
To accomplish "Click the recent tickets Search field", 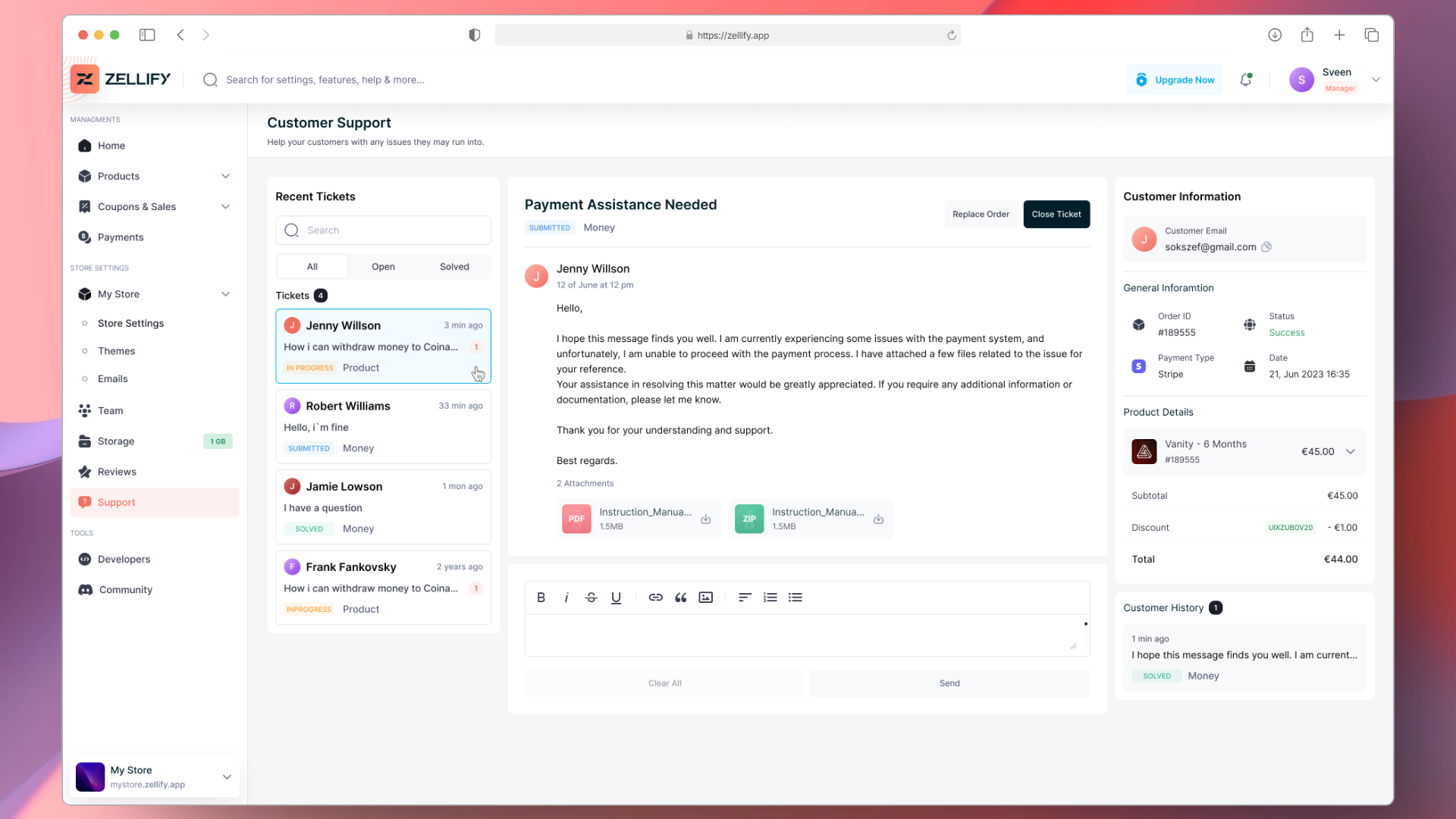I will click(x=383, y=231).
